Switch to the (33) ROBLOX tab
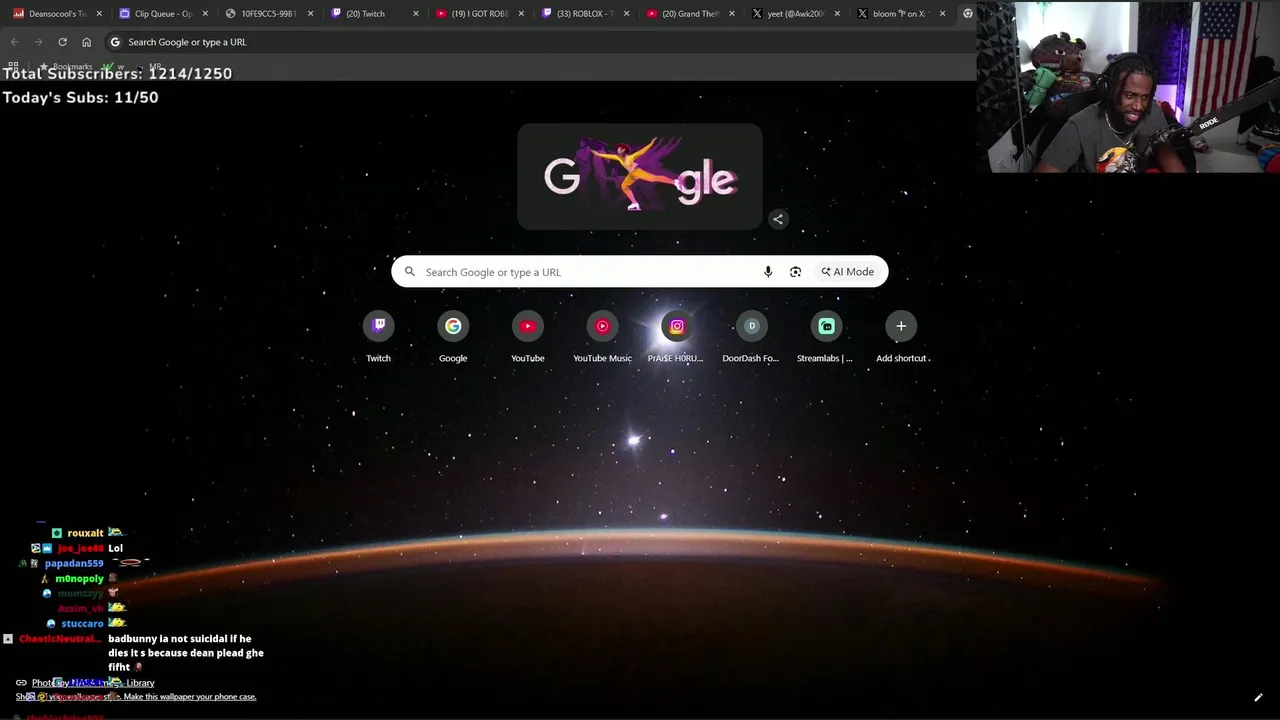 tap(585, 14)
